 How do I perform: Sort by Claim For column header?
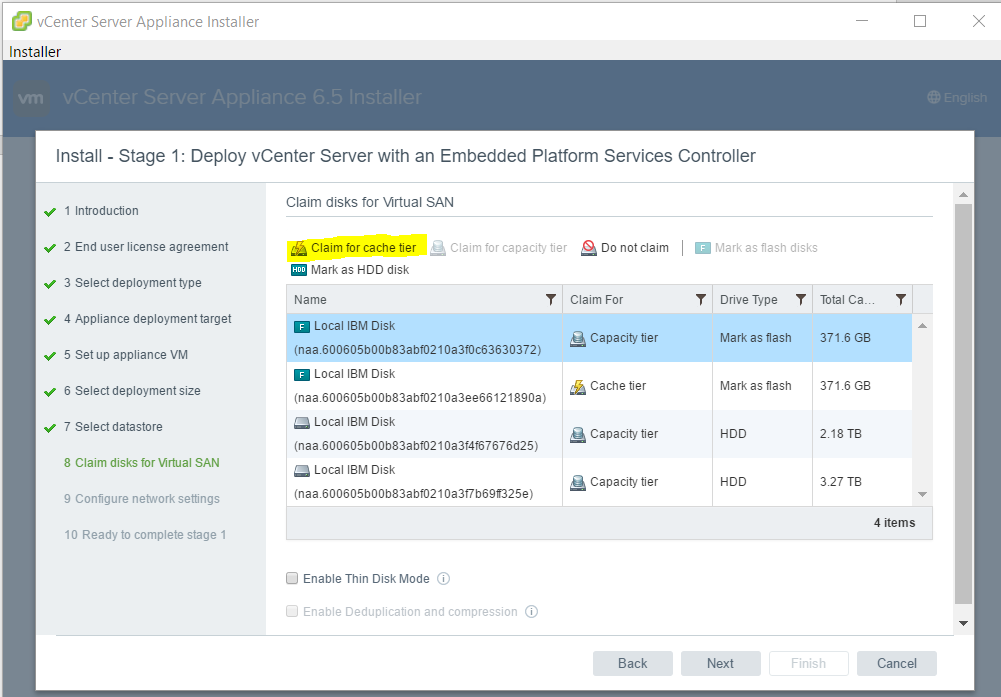596,299
